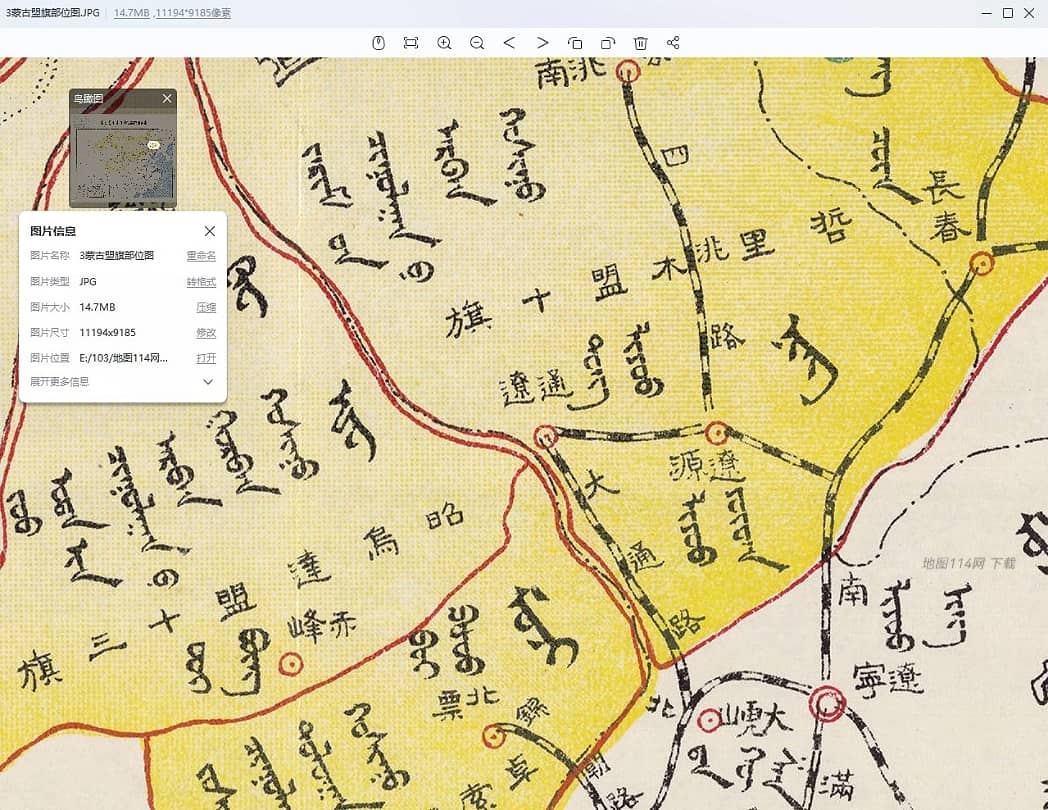1048x810 pixels.
Task: Close the 图片信息 info panel
Action: tap(210, 231)
